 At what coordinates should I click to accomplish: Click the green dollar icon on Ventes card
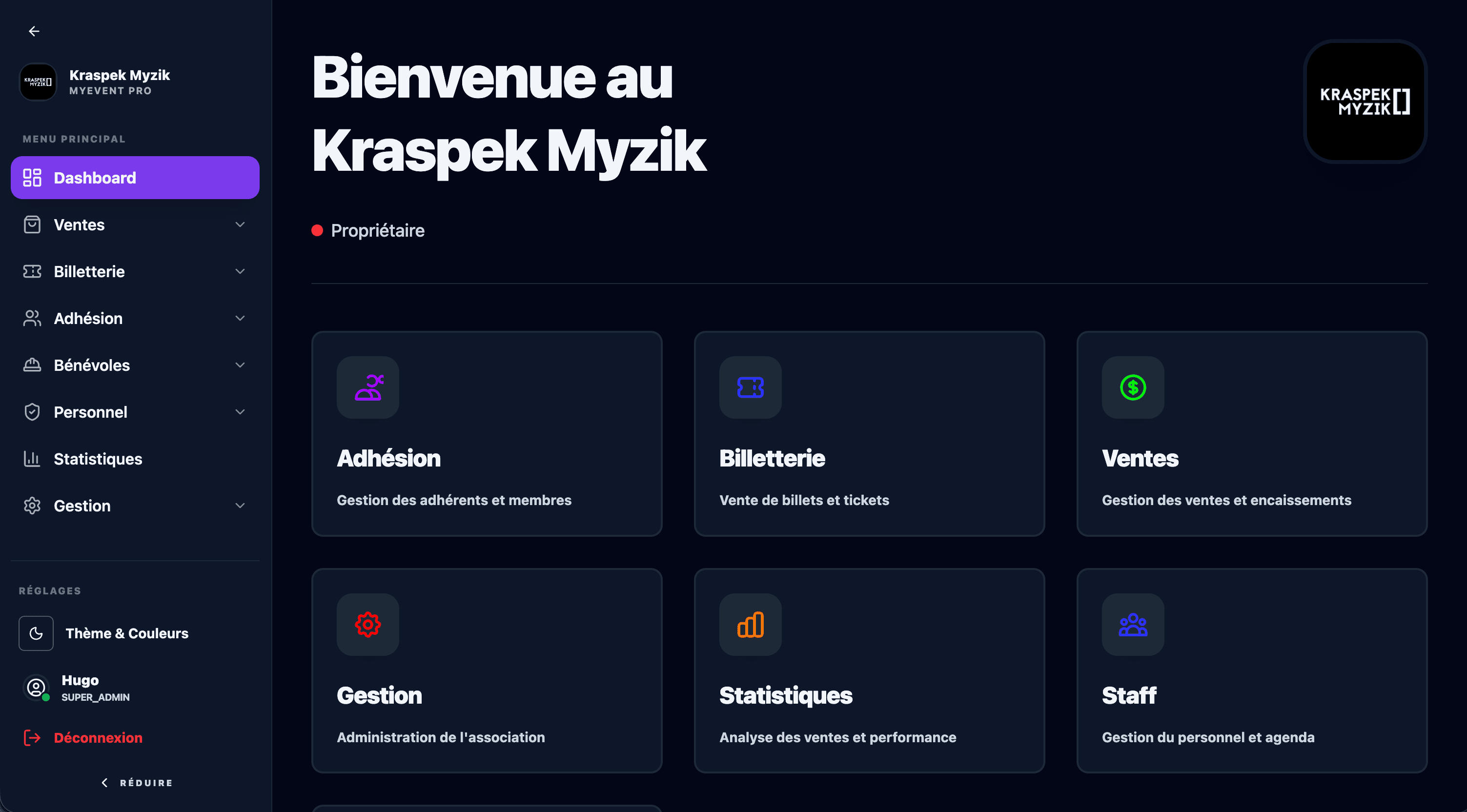[1133, 387]
